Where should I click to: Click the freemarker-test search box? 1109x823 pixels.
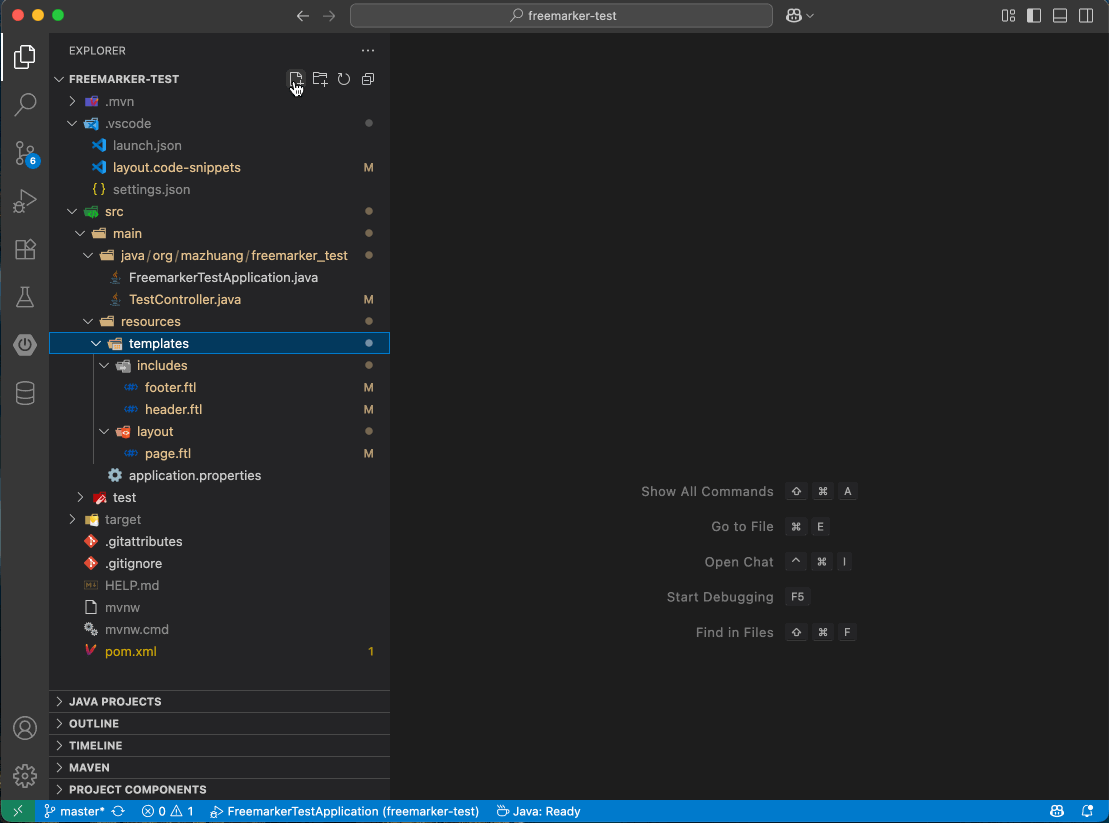[x=561, y=16]
